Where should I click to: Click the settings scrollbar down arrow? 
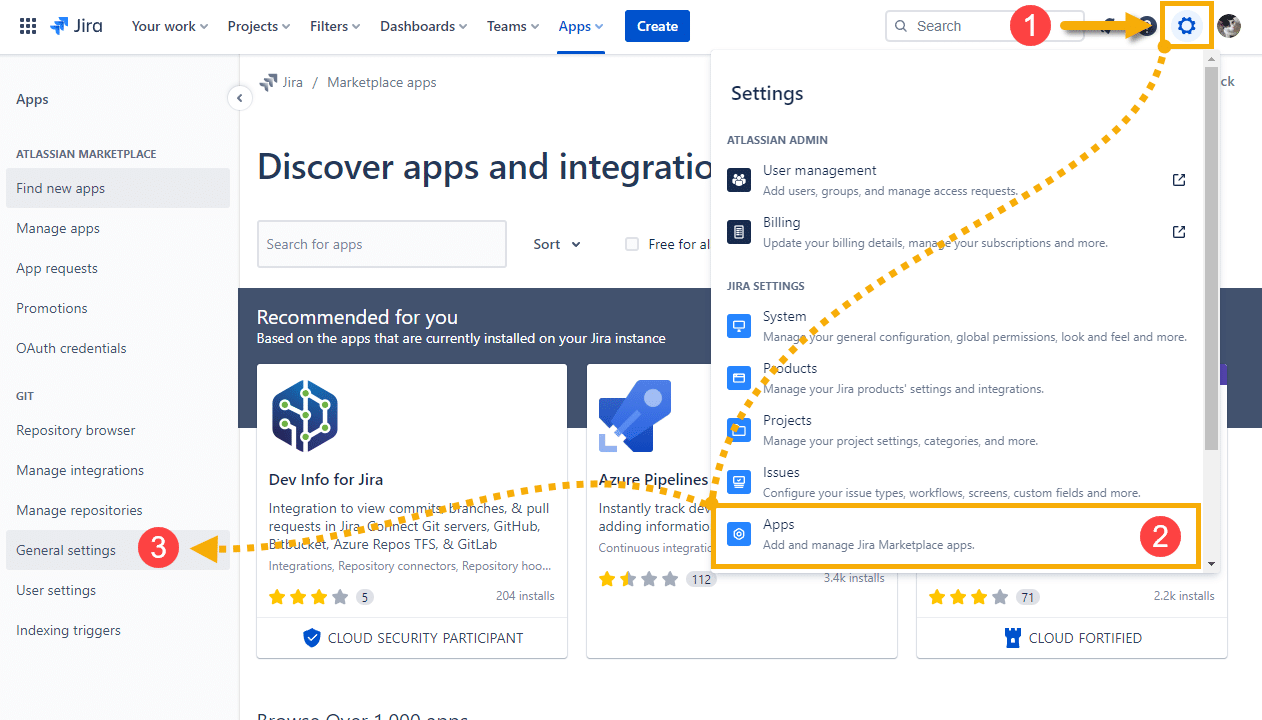(1211, 563)
